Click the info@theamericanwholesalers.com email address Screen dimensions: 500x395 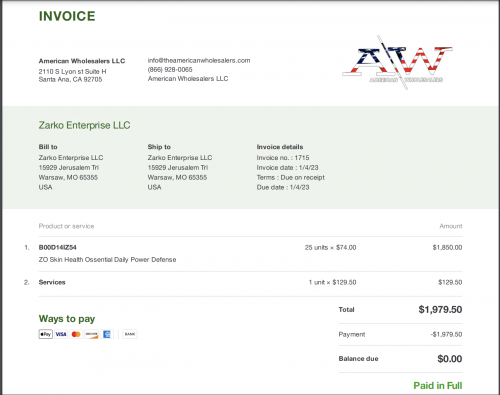coord(199,60)
